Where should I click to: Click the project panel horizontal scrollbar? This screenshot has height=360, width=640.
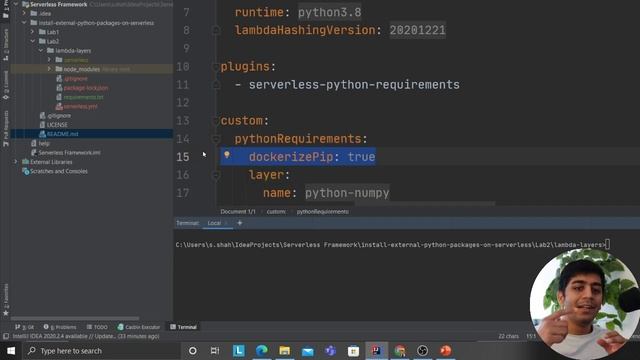[x=75, y=318]
